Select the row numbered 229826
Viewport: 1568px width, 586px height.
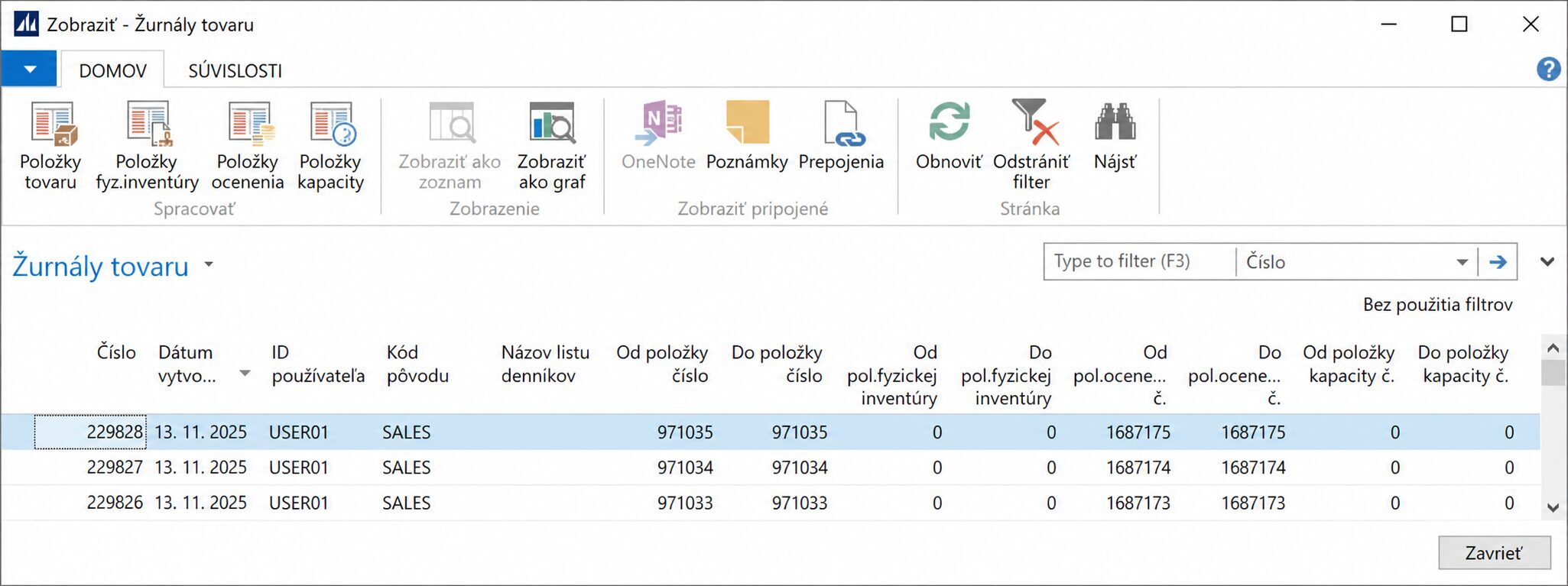(x=770, y=503)
